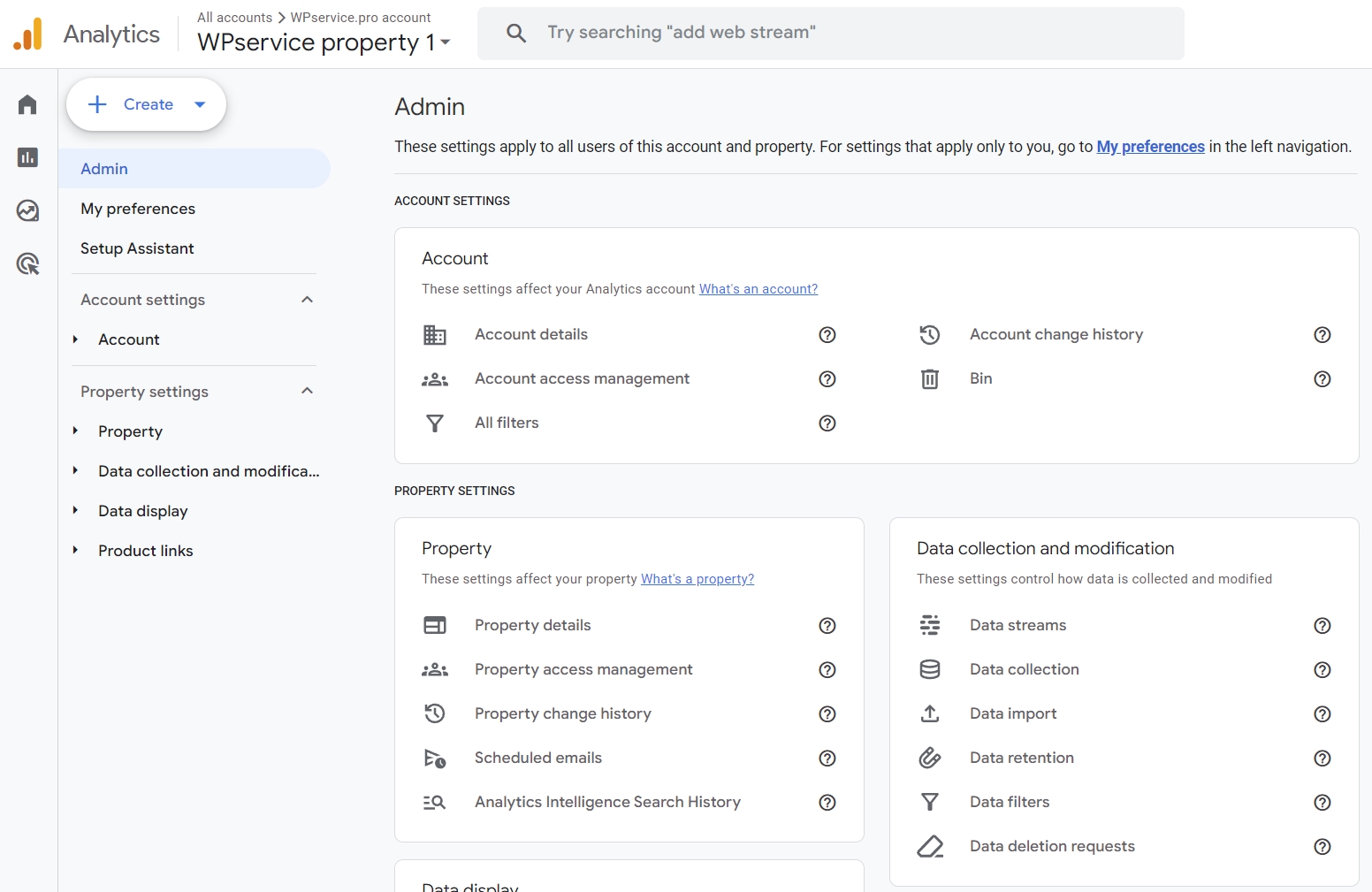
Task: Click the WPservice.pro account breadcrumb
Action: tap(361, 18)
